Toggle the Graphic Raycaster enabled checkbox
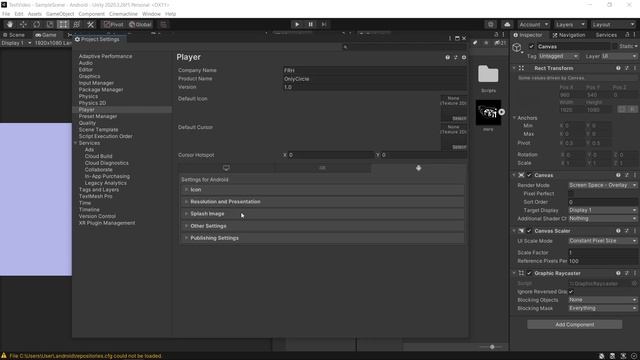 pos(529,273)
